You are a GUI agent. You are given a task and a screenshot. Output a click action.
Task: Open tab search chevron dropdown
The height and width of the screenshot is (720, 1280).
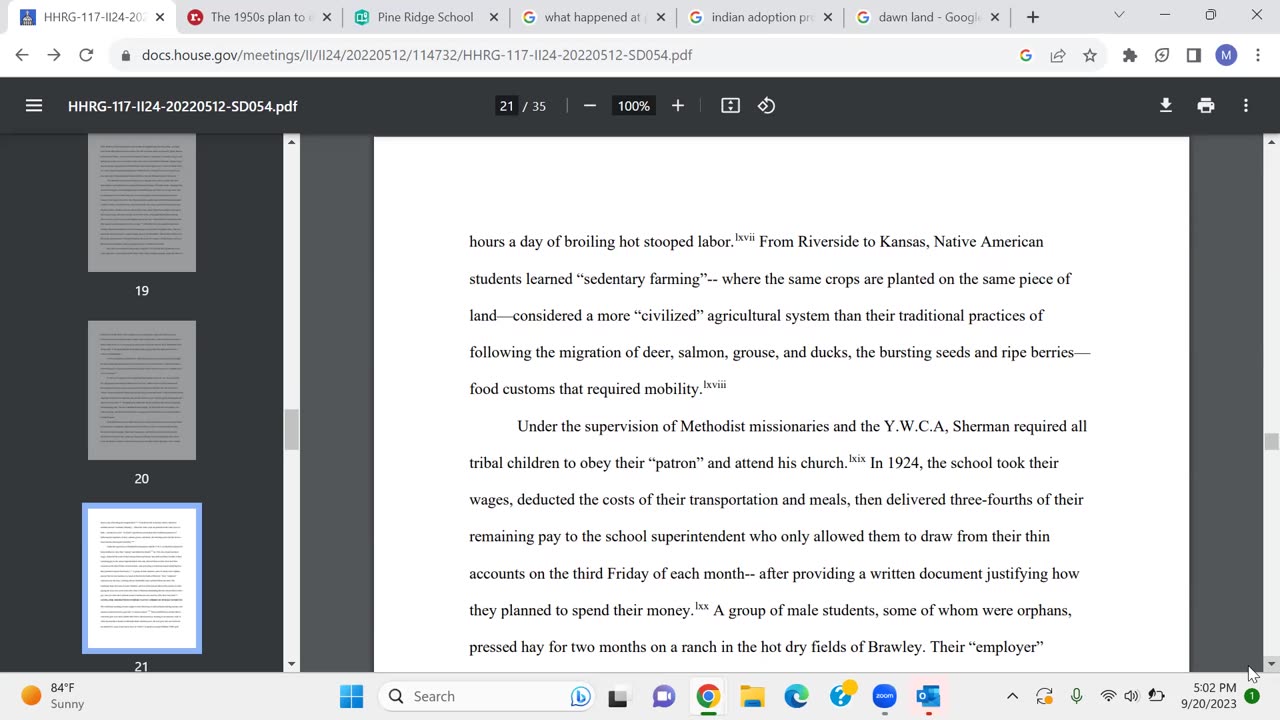click(x=1119, y=16)
